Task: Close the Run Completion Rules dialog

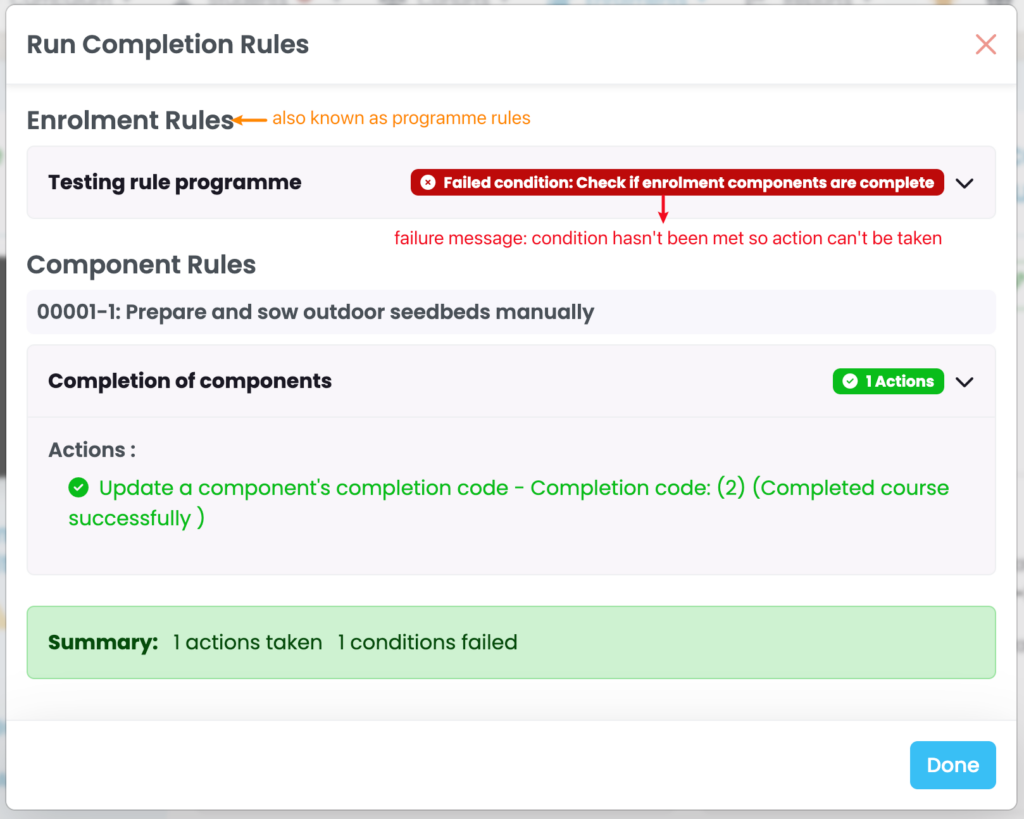Action: click(x=986, y=44)
